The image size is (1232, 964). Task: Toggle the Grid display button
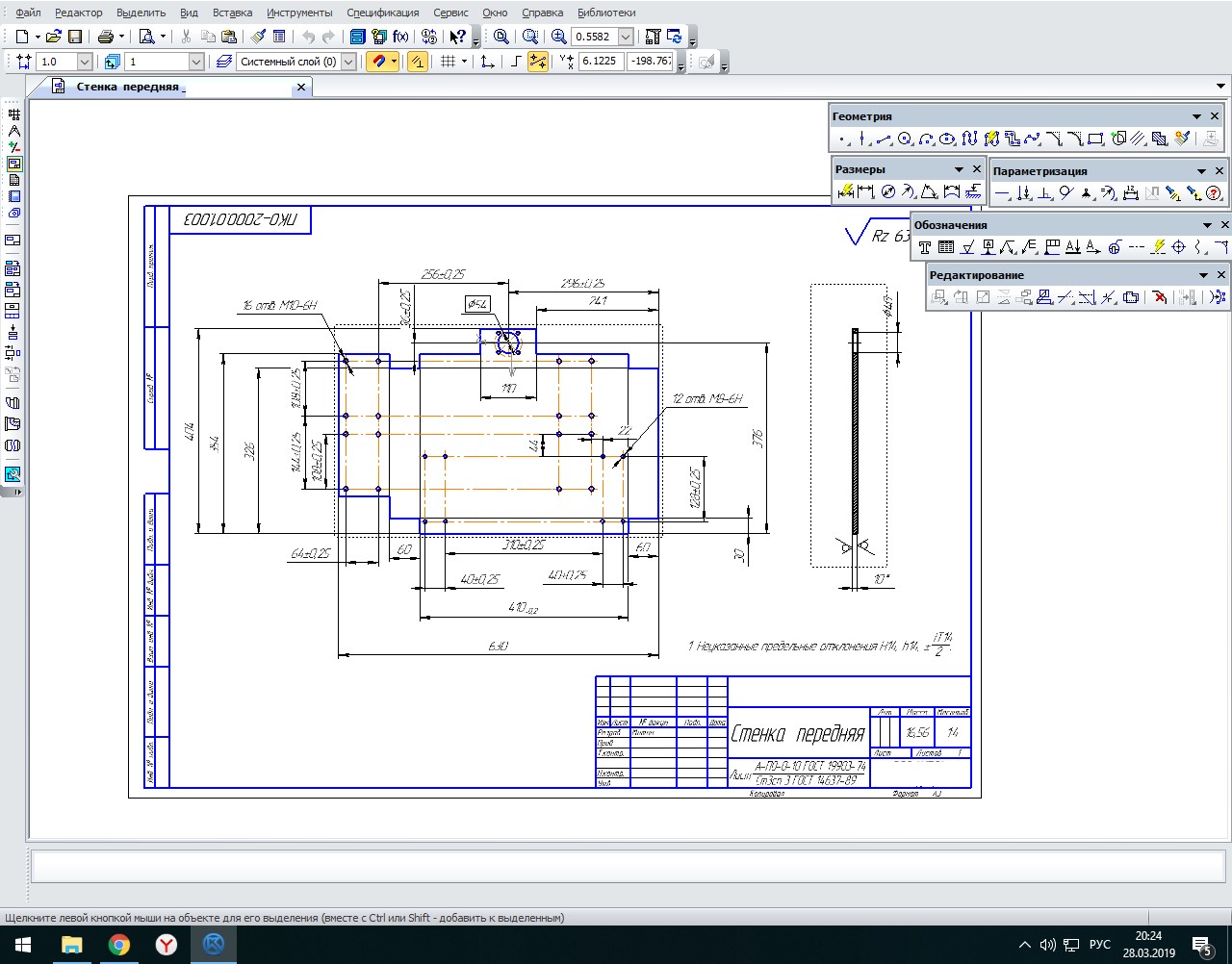[448, 62]
